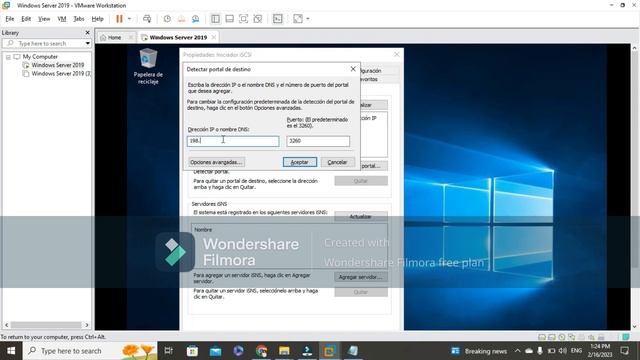
Task: Close the Library panel
Action: 87,32
